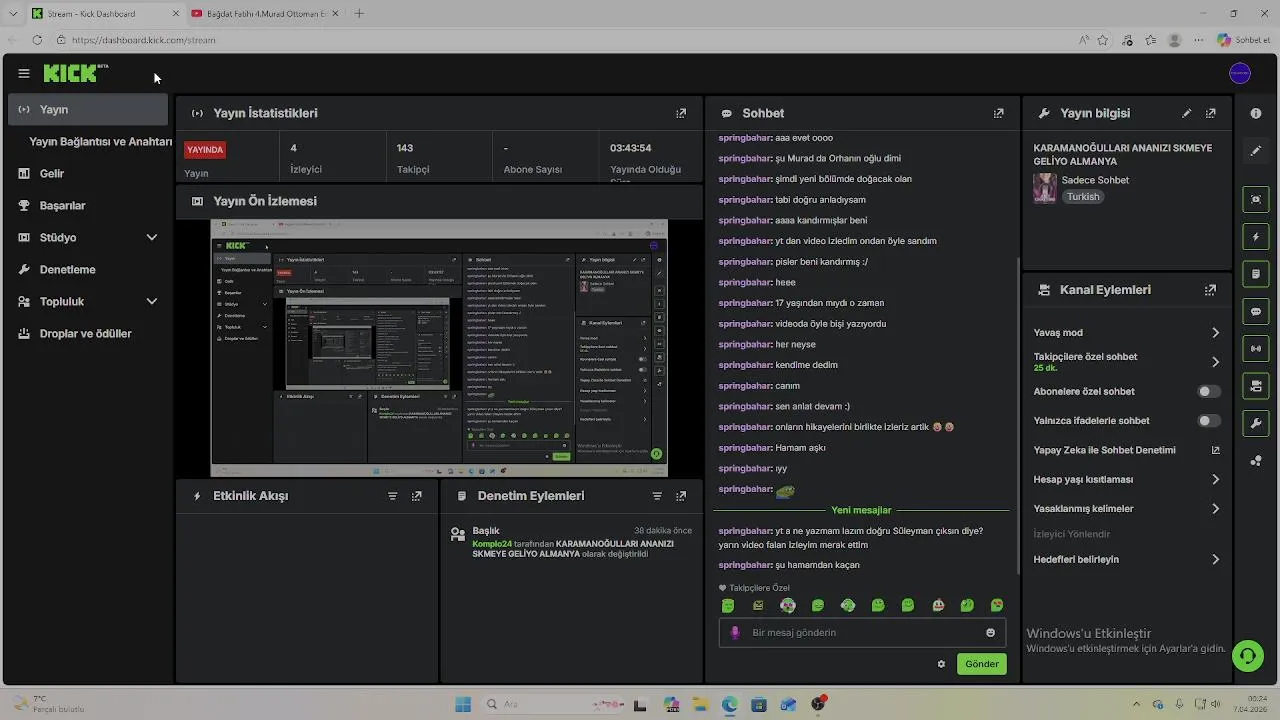Pop out the Yayın bilgisi panel

click(1210, 114)
